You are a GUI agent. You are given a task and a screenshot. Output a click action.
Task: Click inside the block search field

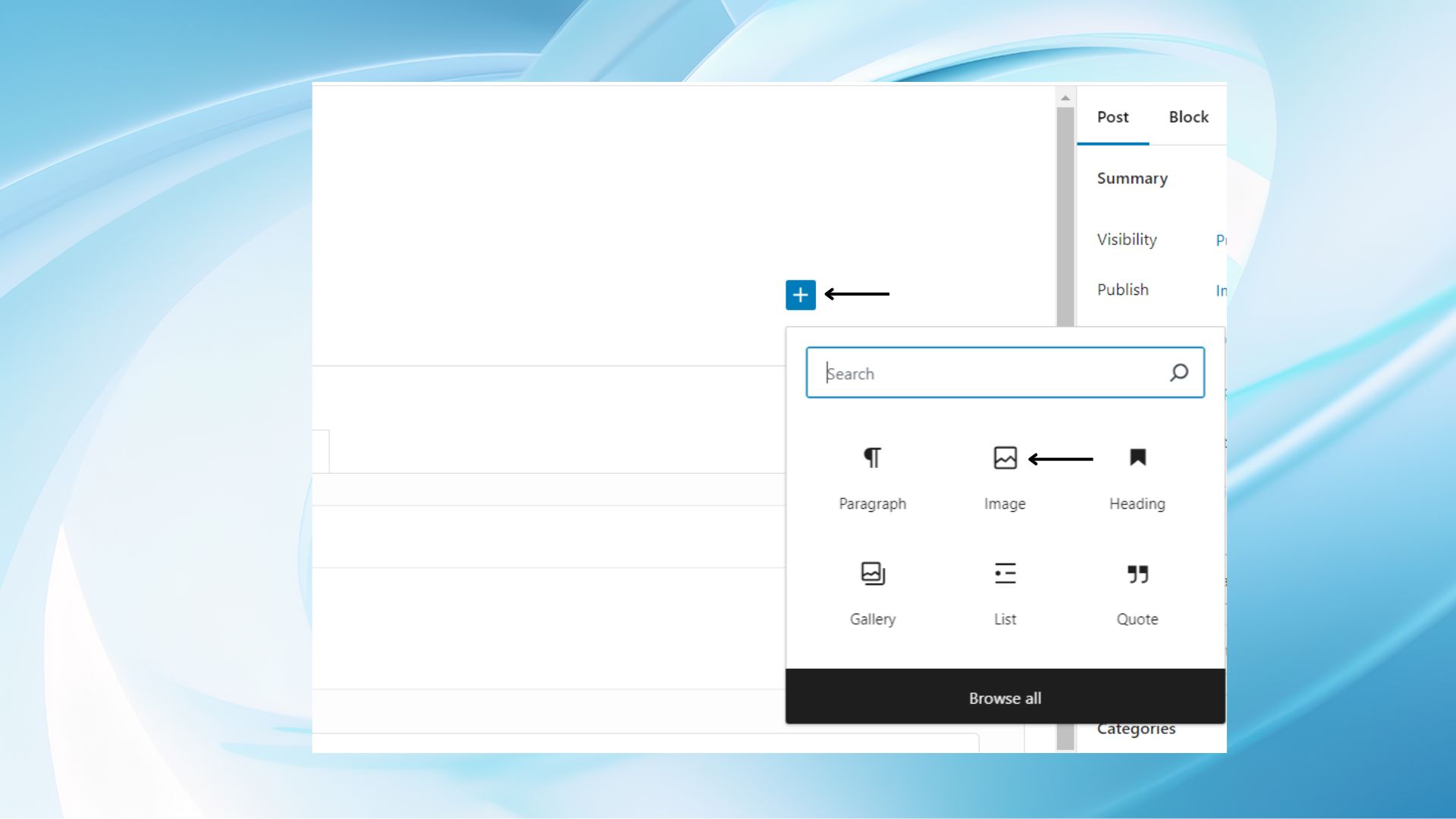point(948,372)
